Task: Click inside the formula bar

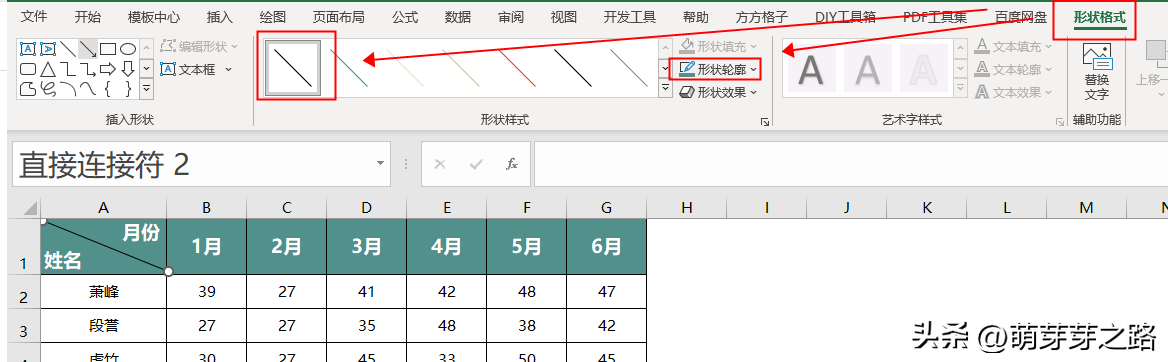Action: click(x=851, y=164)
